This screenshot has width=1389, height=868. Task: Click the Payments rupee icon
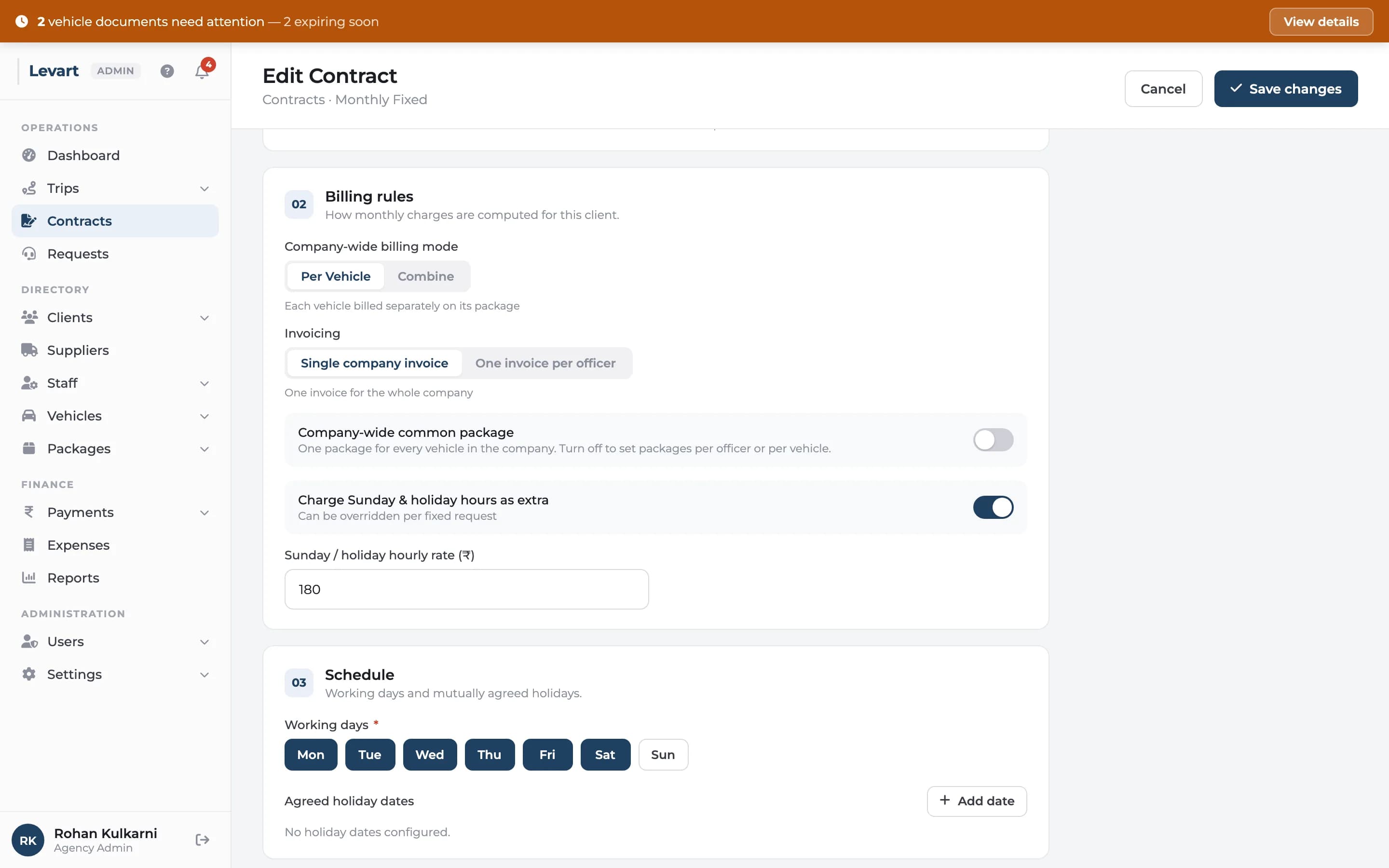29,512
